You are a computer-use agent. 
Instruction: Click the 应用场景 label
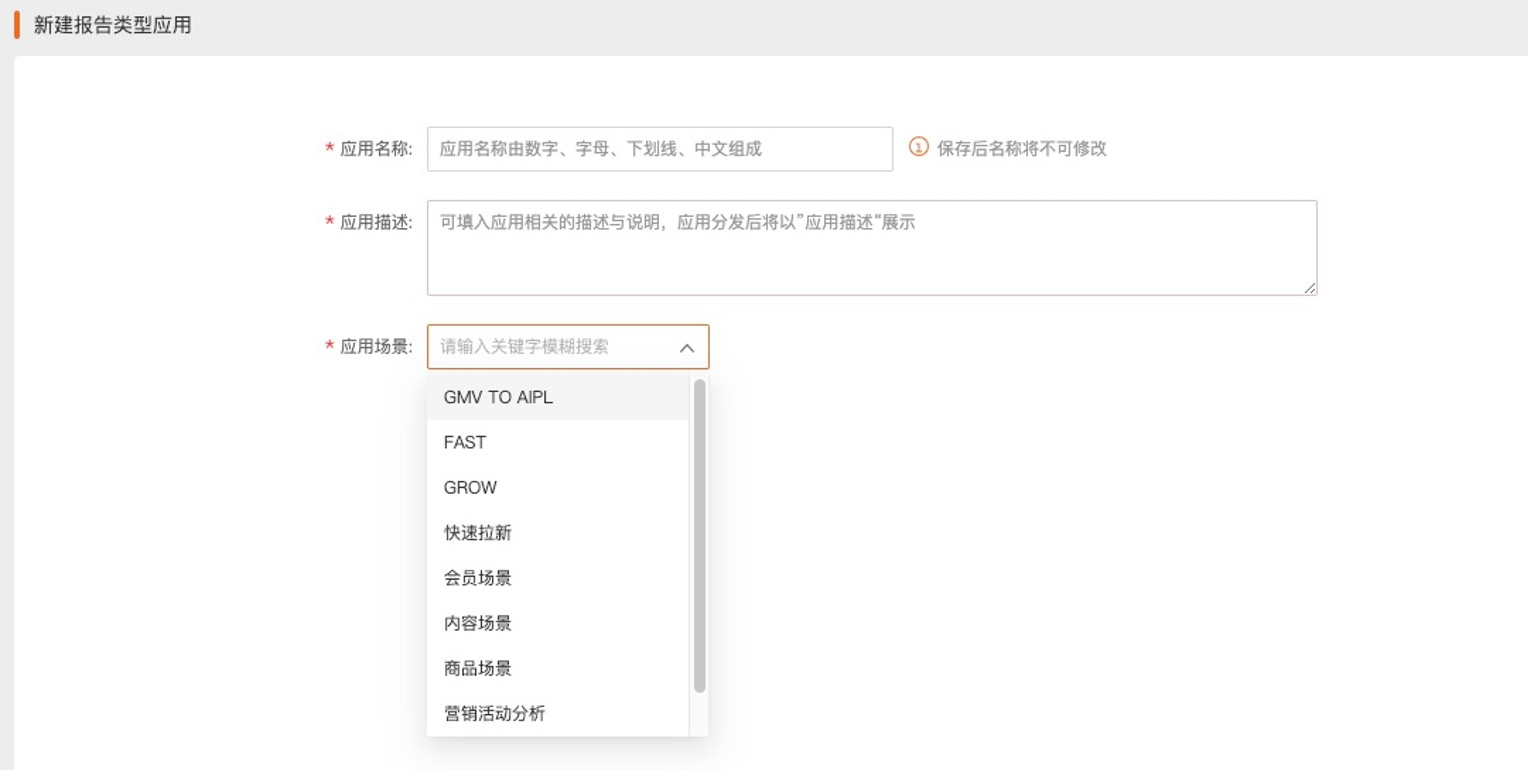(376, 347)
